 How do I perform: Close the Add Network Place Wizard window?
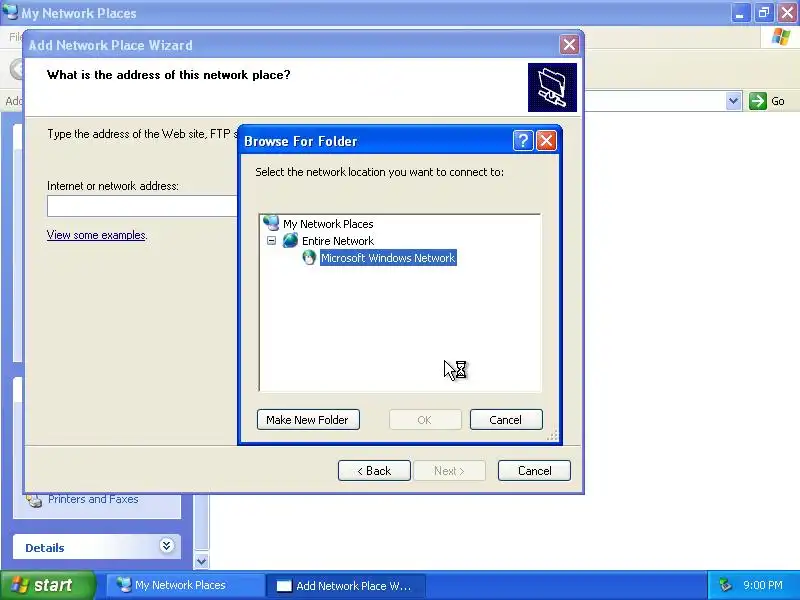pyautogui.click(x=569, y=45)
